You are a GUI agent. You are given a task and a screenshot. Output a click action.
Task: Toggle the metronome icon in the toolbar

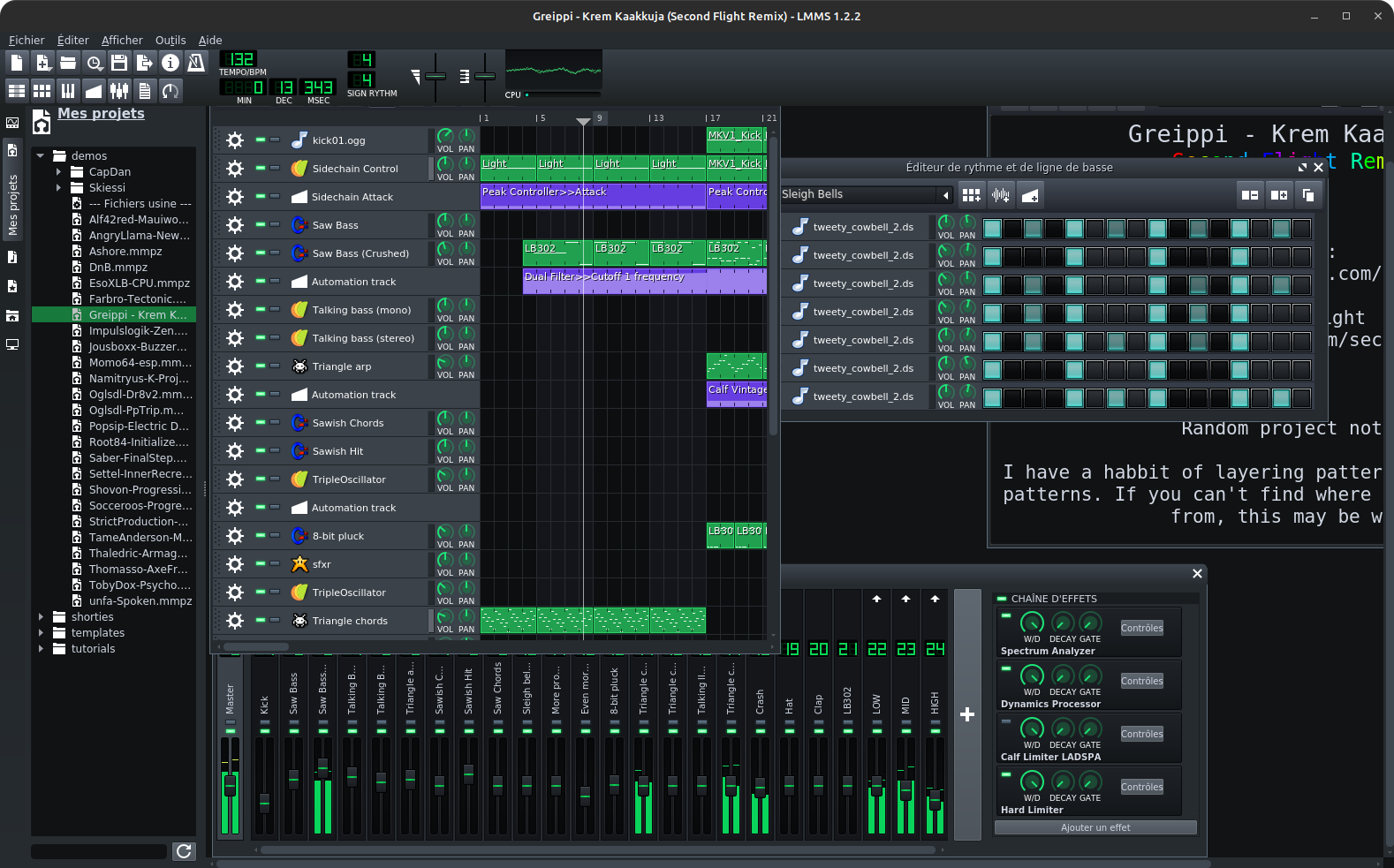[x=196, y=62]
